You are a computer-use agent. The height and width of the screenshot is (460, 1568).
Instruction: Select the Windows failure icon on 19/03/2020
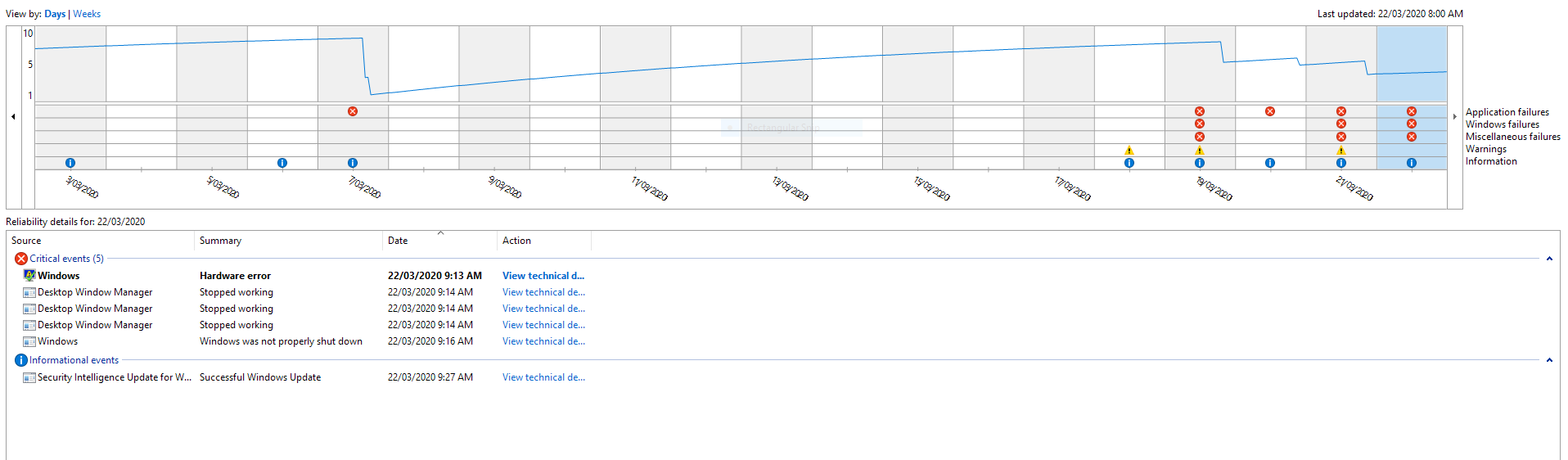click(x=1200, y=124)
